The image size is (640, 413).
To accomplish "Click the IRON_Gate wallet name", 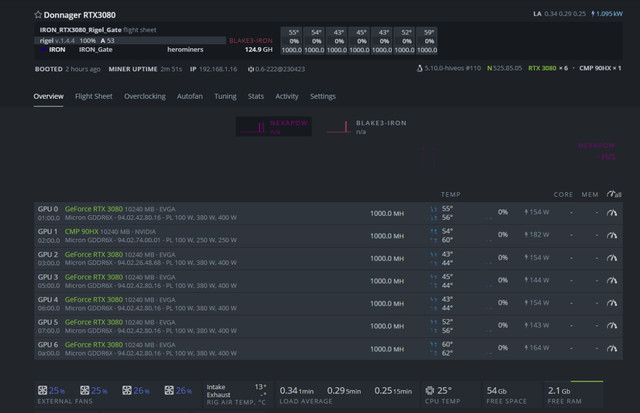I will coord(96,49).
